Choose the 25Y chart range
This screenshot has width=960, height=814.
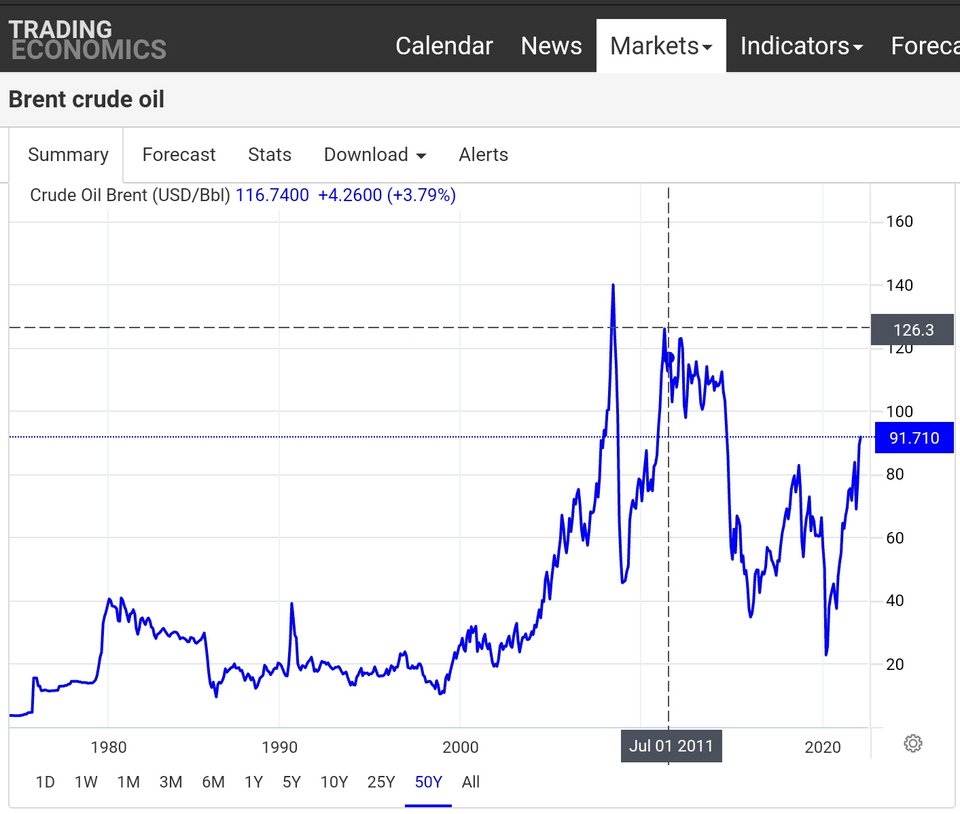381,782
